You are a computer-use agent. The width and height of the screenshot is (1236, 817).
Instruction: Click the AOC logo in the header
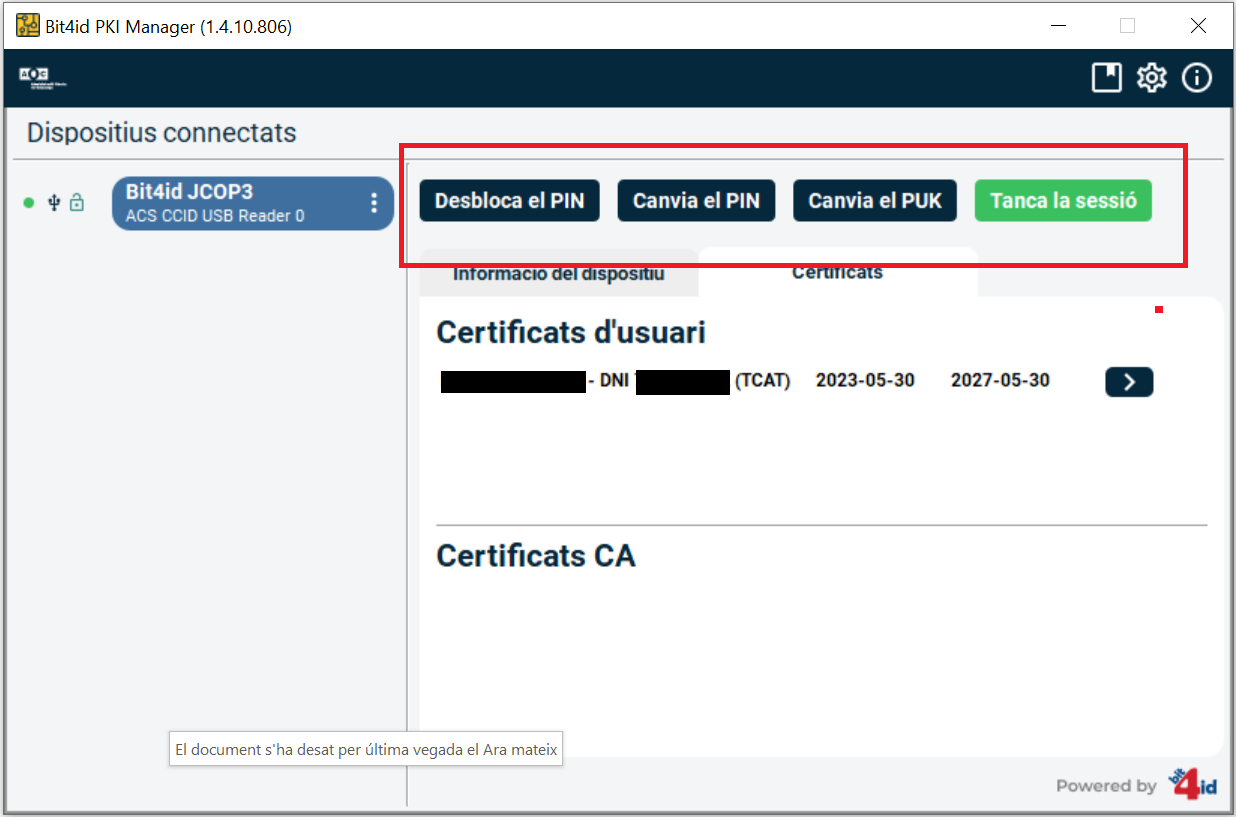tap(42, 78)
